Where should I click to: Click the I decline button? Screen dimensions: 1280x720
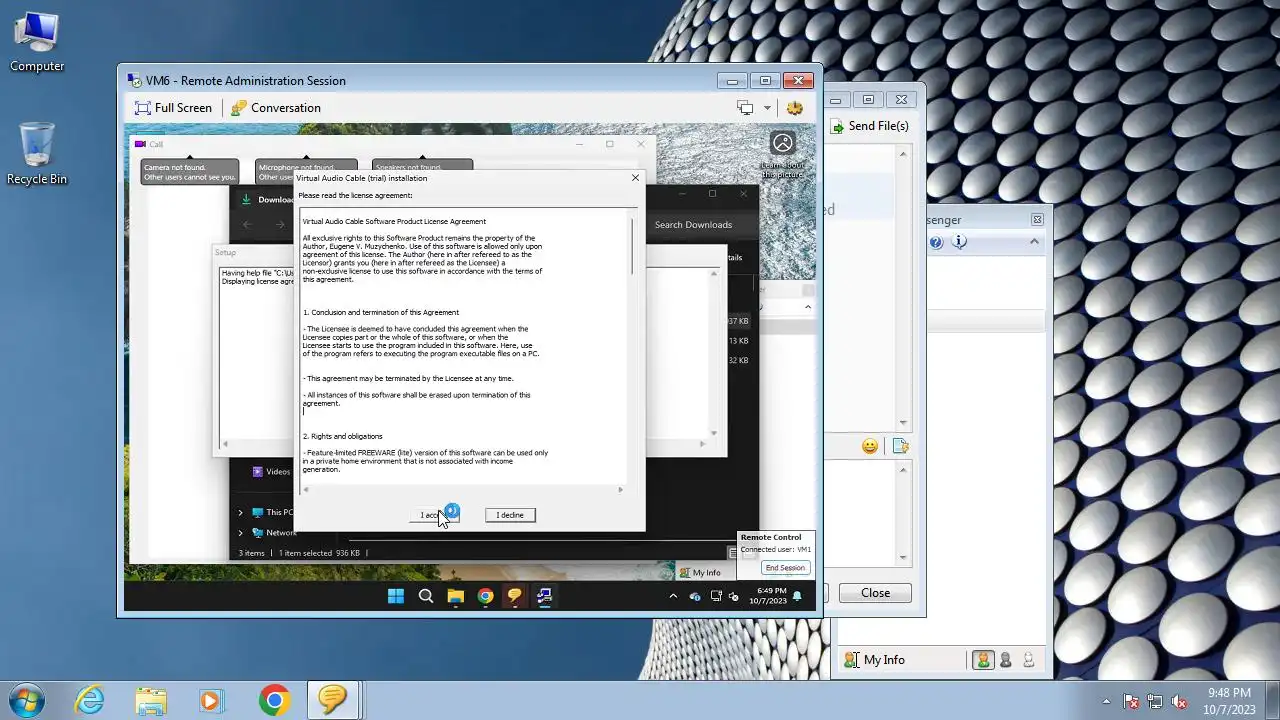510,515
